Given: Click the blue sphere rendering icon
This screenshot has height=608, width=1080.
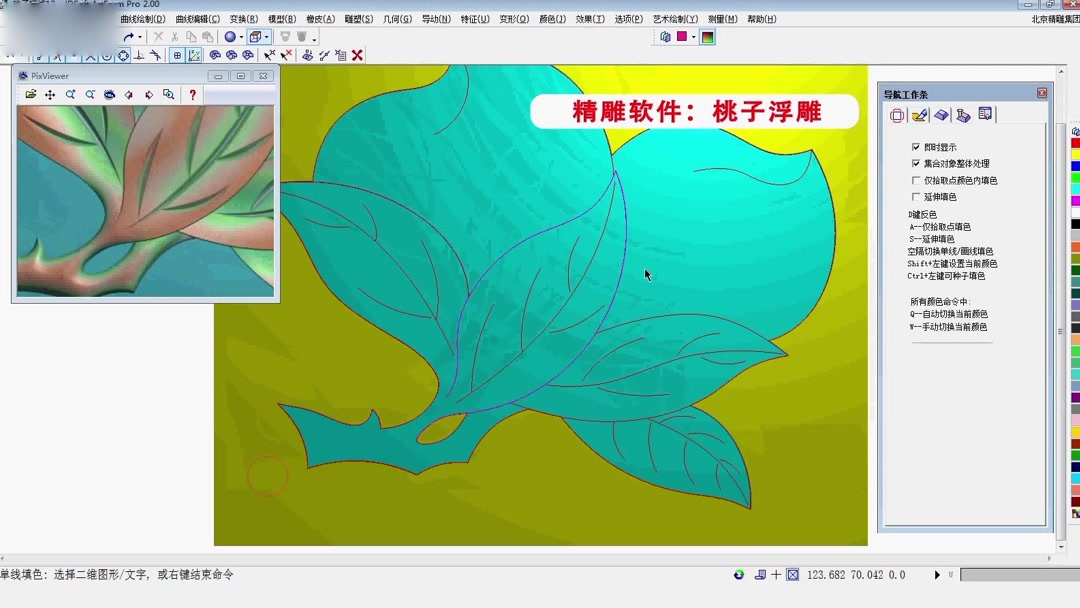Looking at the screenshot, I should point(231,37).
